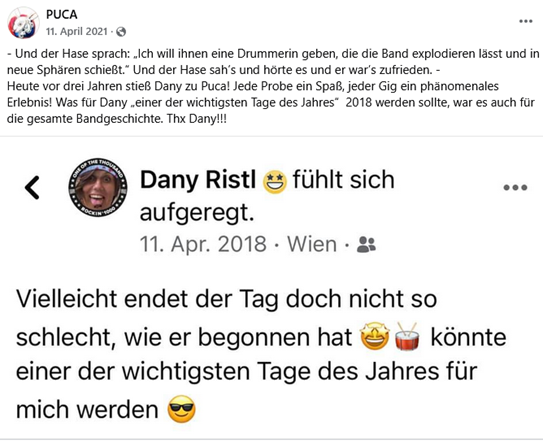Click the 11. Apr. 2018 date
Viewport: 543px width, 444px height.
coord(203,244)
